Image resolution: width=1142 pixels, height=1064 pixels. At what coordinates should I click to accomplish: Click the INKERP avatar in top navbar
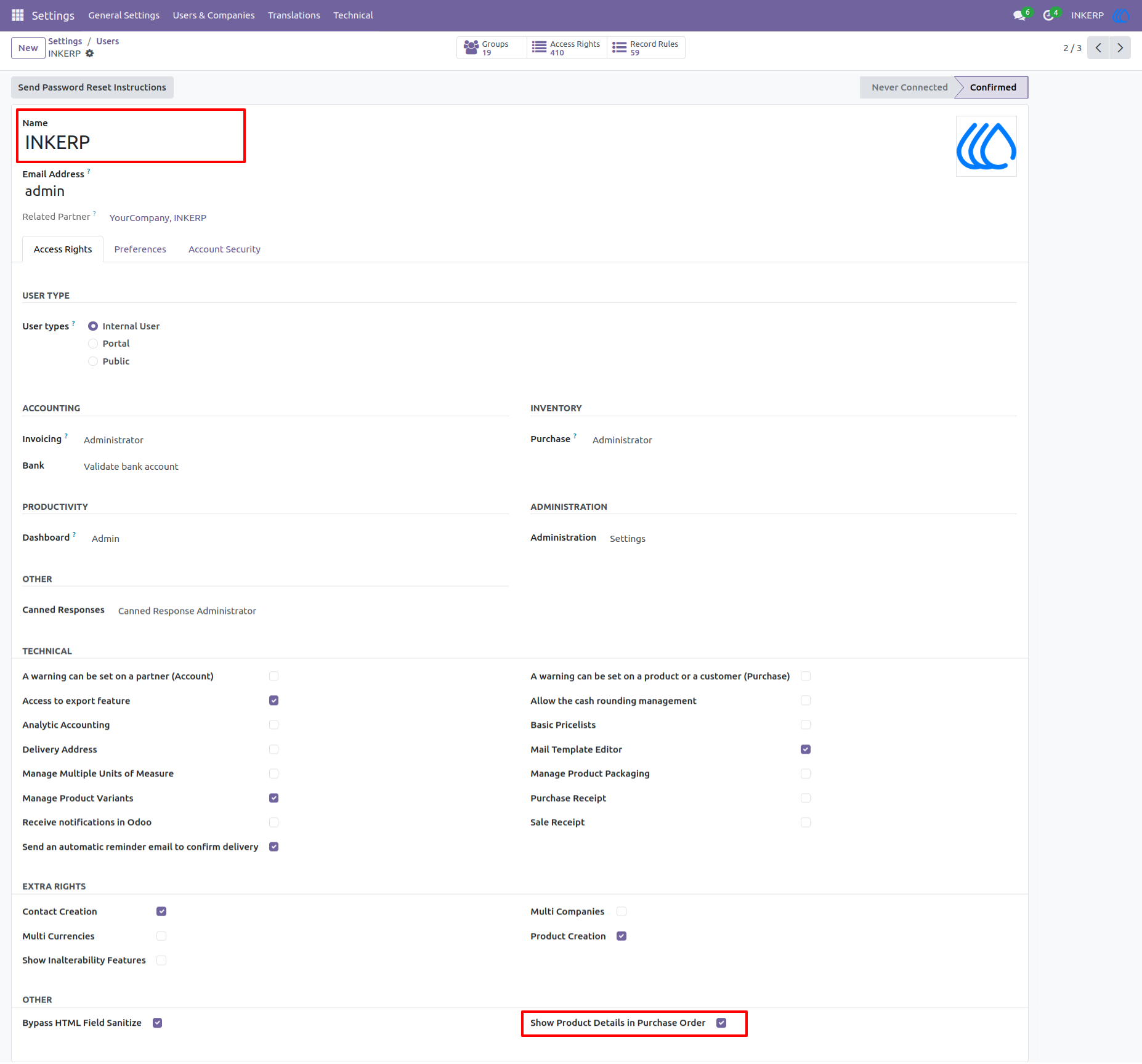click(1121, 15)
